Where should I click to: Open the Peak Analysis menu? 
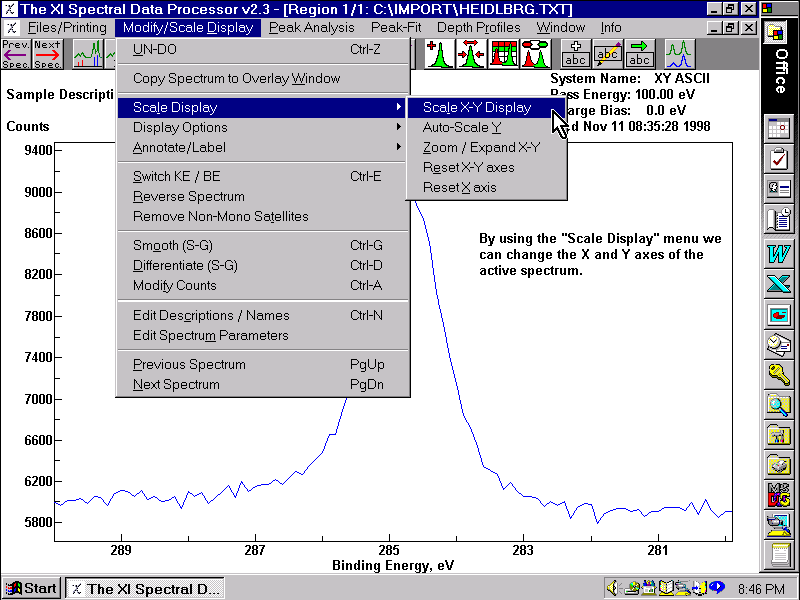(312, 27)
